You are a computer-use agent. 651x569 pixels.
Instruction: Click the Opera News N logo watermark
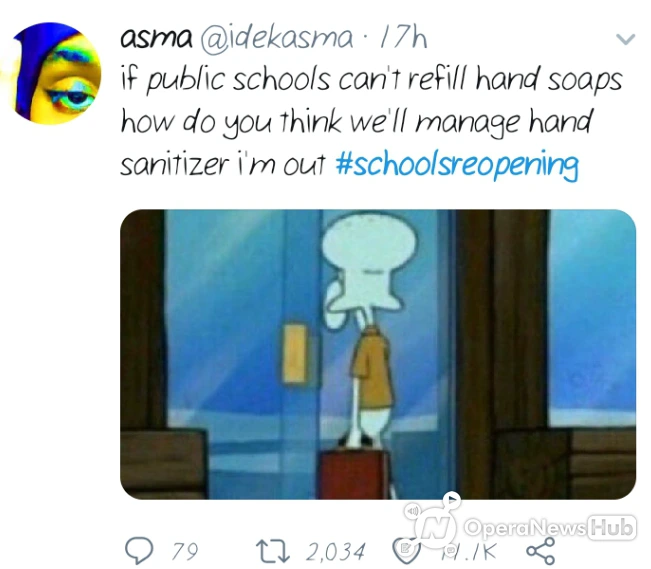point(434,528)
